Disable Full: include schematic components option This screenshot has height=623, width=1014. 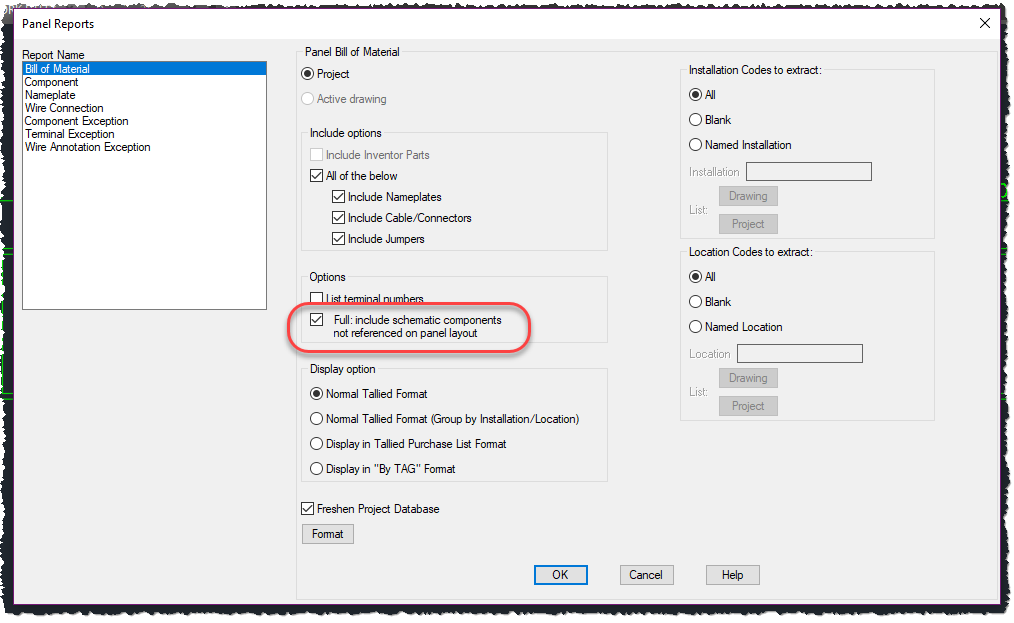pyautogui.click(x=317, y=320)
